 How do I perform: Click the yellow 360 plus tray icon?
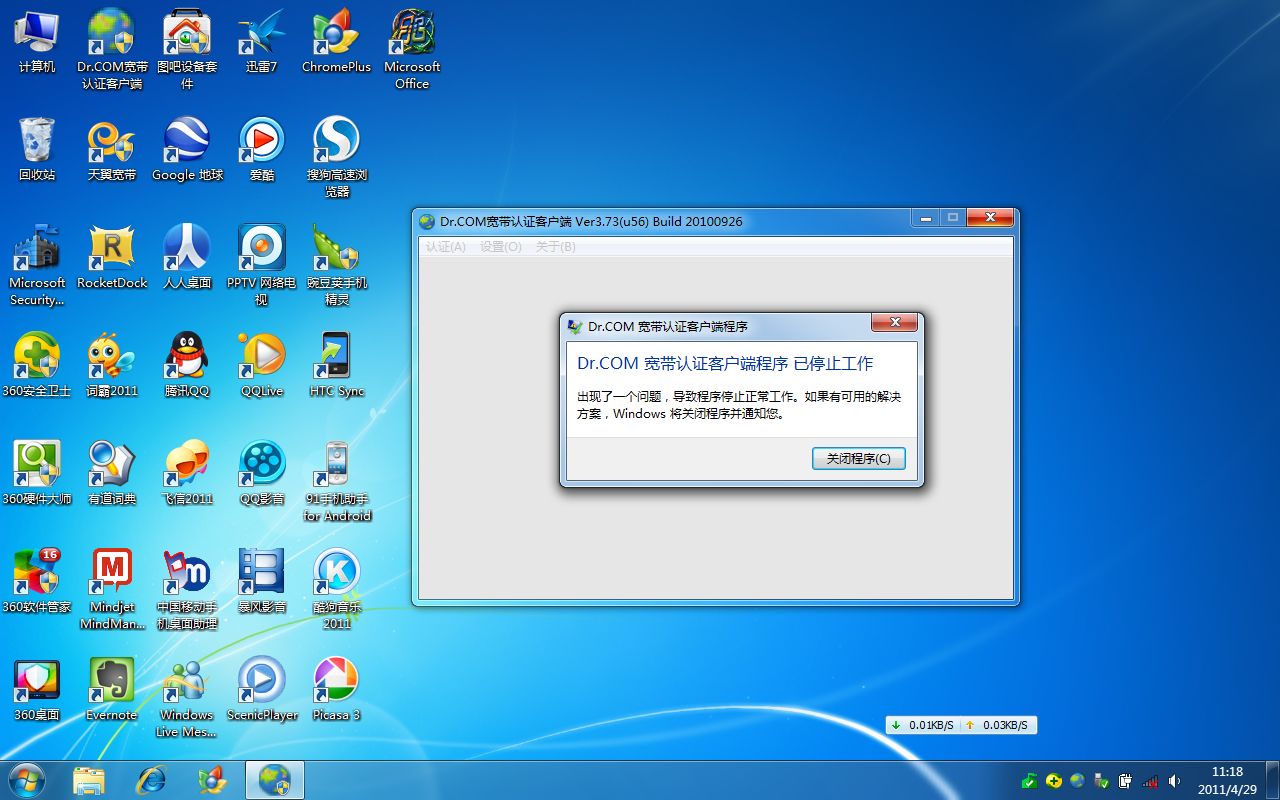click(x=1053, y=780)
